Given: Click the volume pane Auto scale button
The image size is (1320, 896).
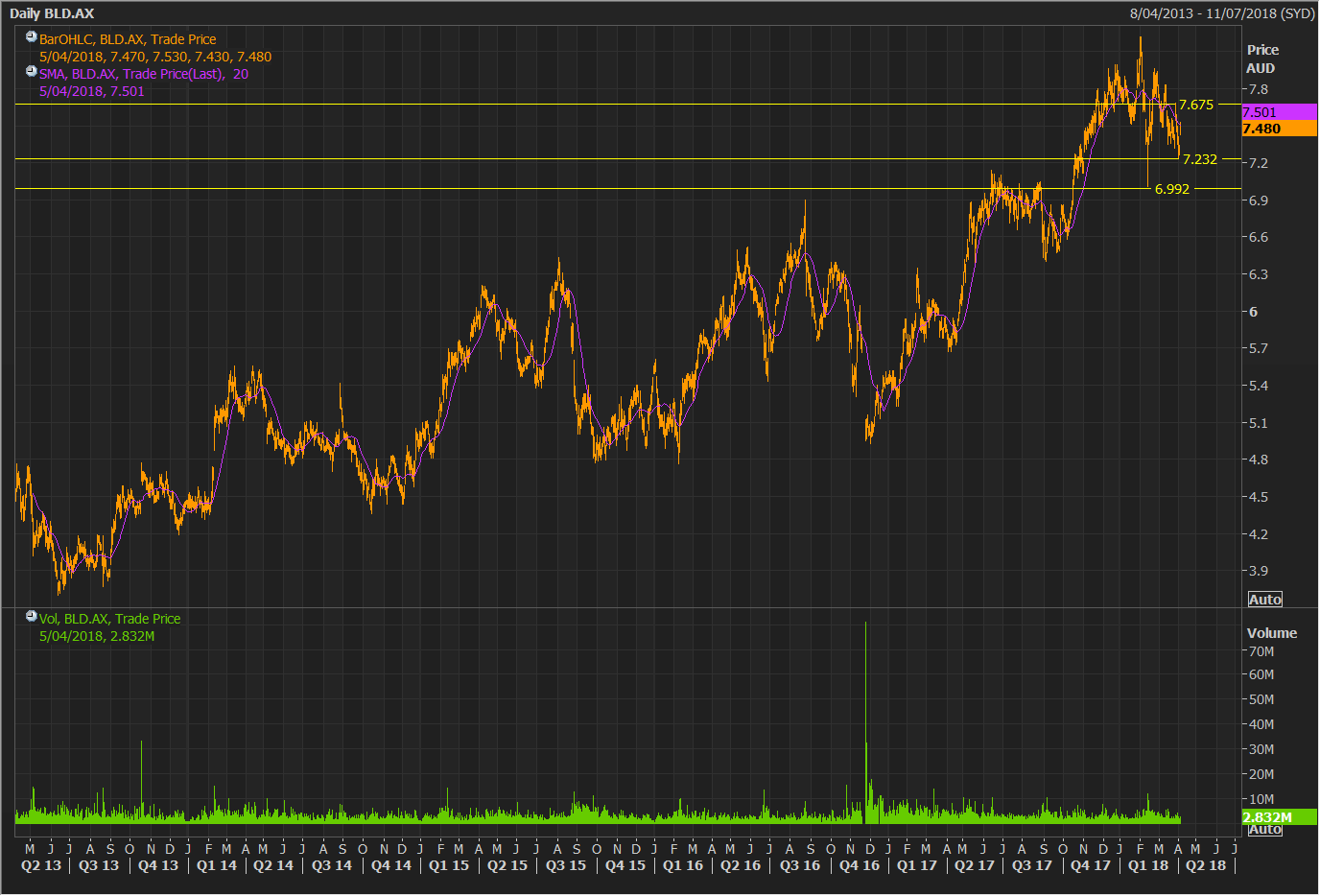Looking at the screenshot, I should coord(1264,830).
